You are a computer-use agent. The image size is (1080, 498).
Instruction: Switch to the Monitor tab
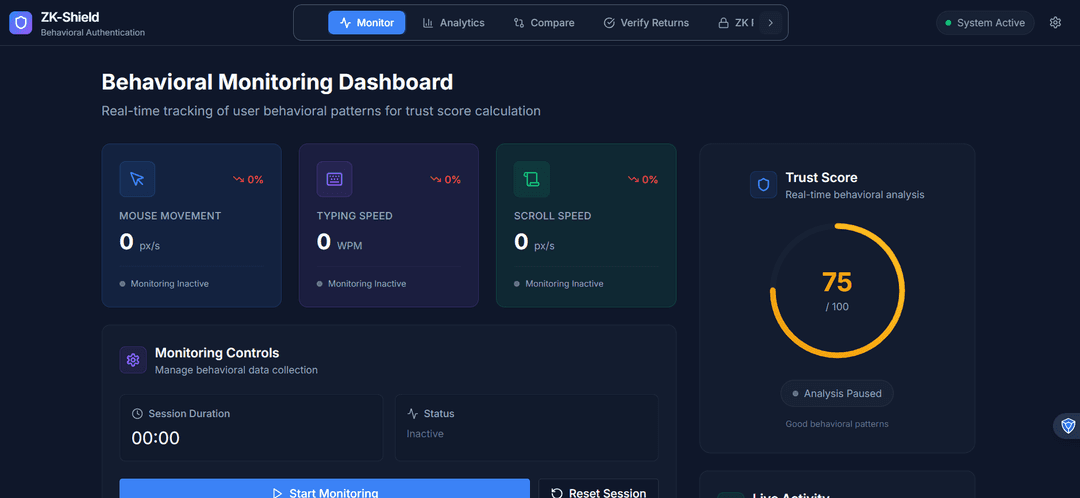pyautogui.click(x=366, y=23)
